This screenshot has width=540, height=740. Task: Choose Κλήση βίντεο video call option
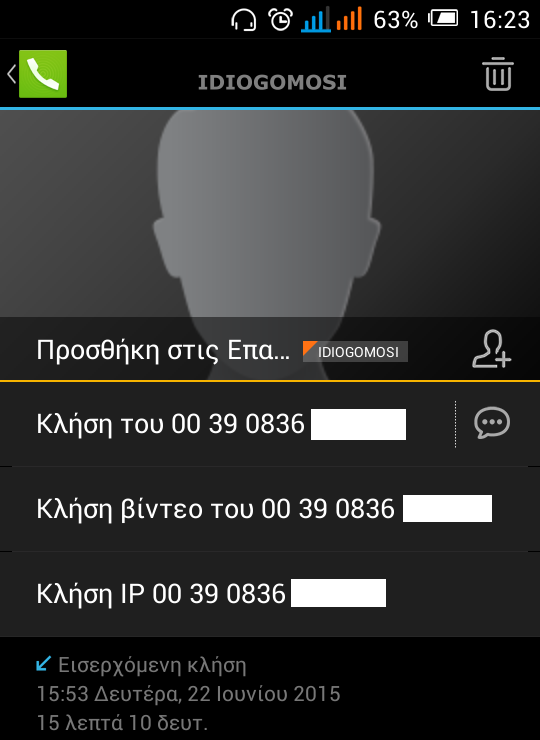270,509
